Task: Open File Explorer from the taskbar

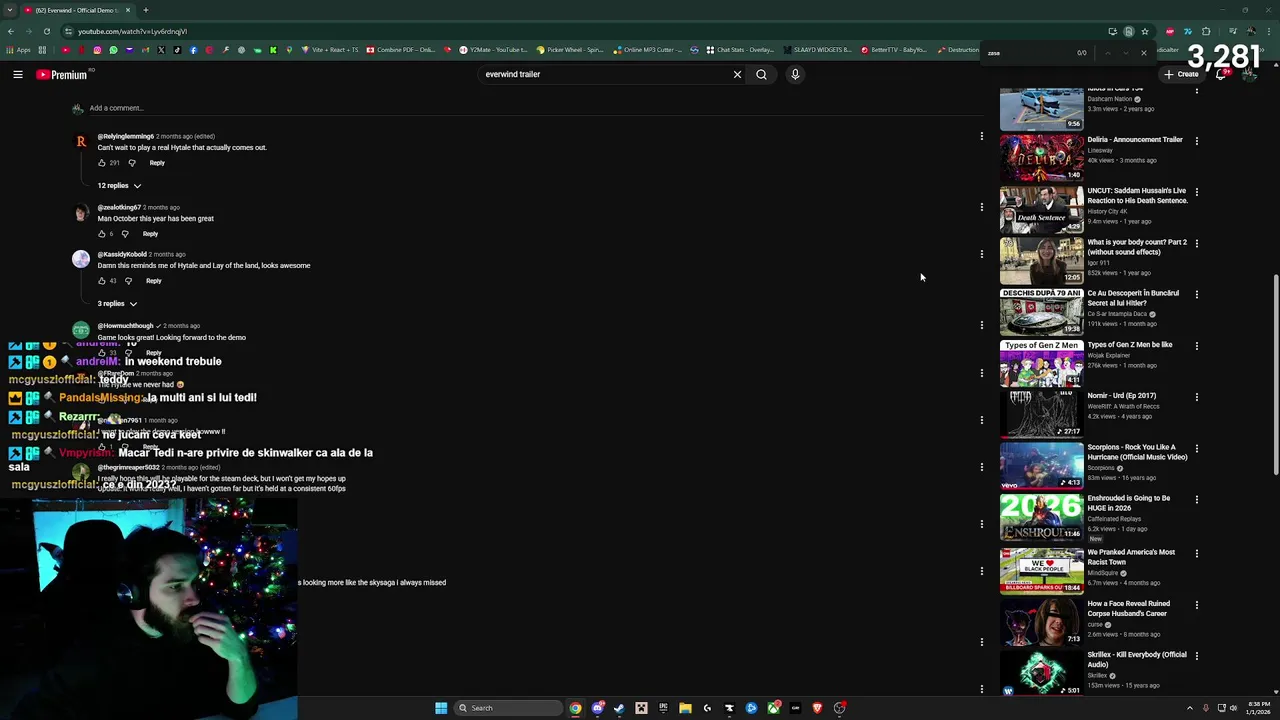Action: tap(685, 708)
